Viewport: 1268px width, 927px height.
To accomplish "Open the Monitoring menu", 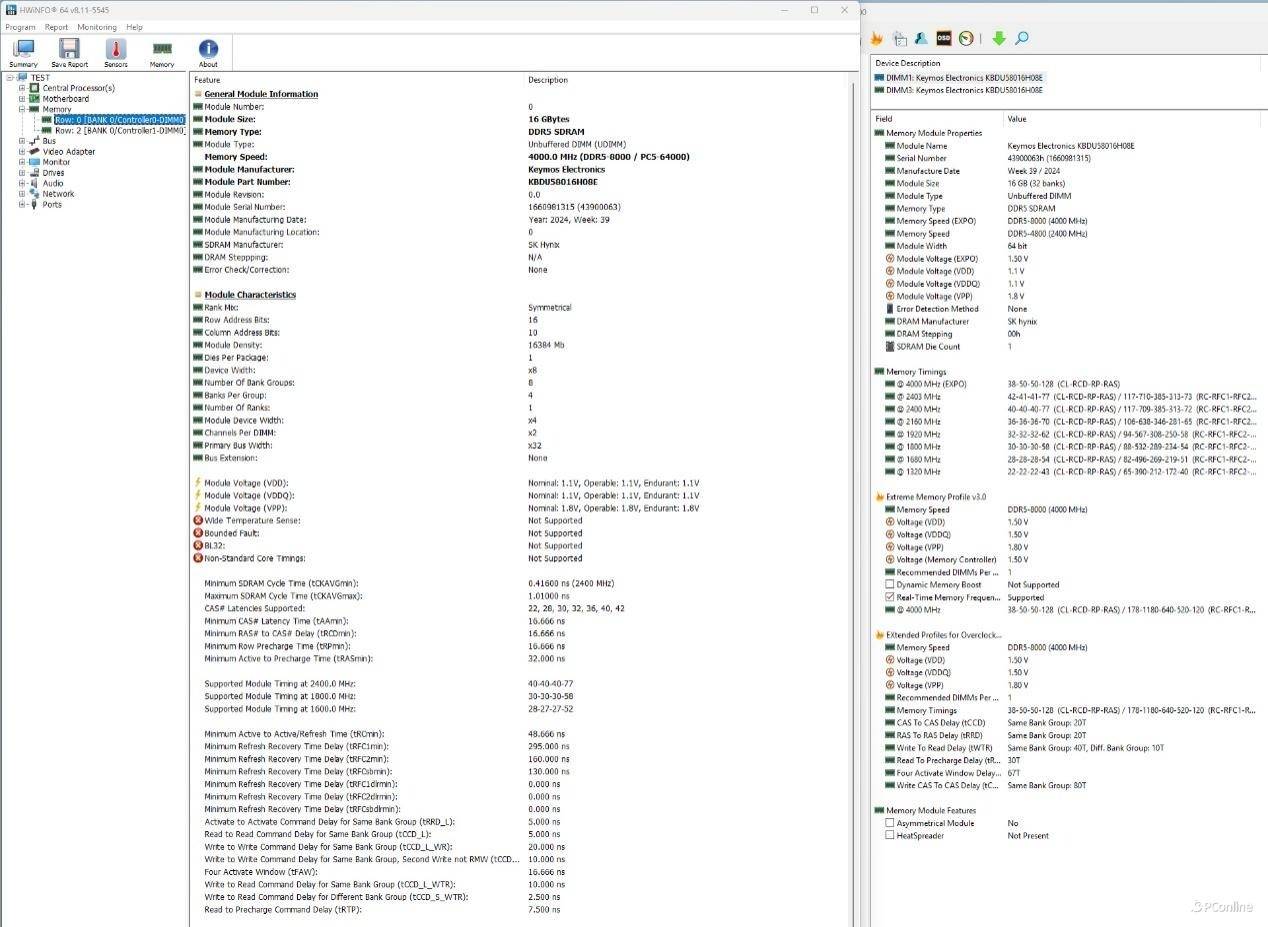I will click(x=97, y=27).
